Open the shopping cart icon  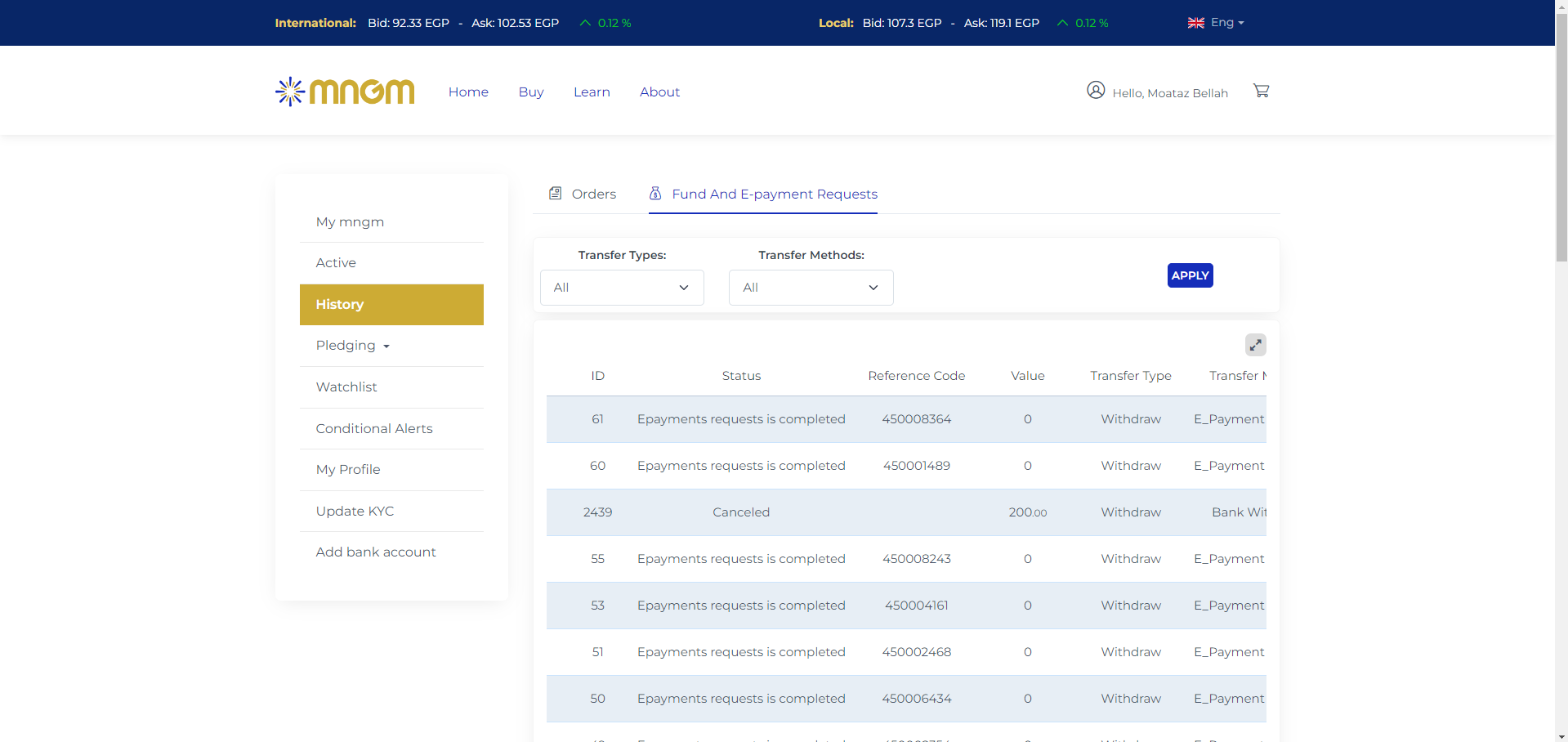1261,91
